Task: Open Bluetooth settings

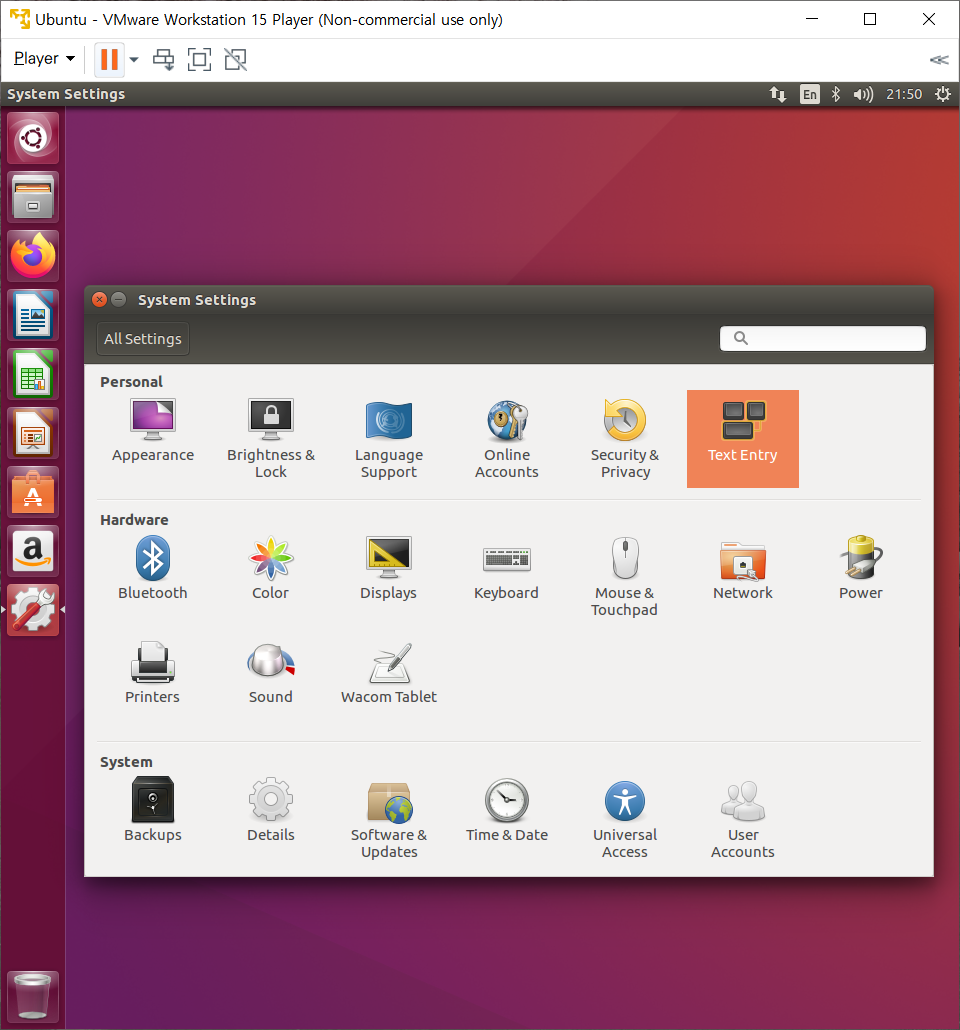Action: [152, 568]
